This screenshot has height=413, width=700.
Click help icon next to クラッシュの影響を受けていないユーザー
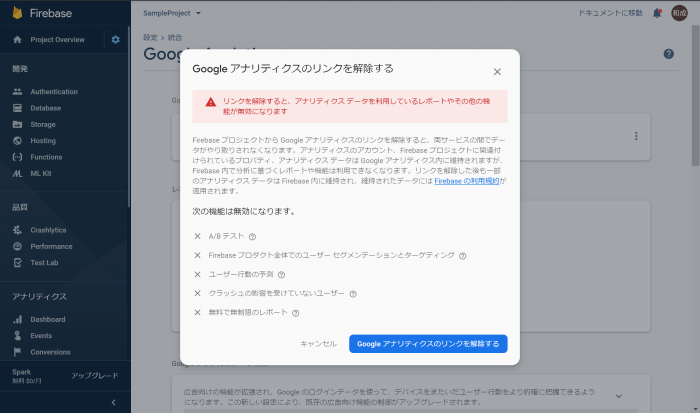point(353,294)
